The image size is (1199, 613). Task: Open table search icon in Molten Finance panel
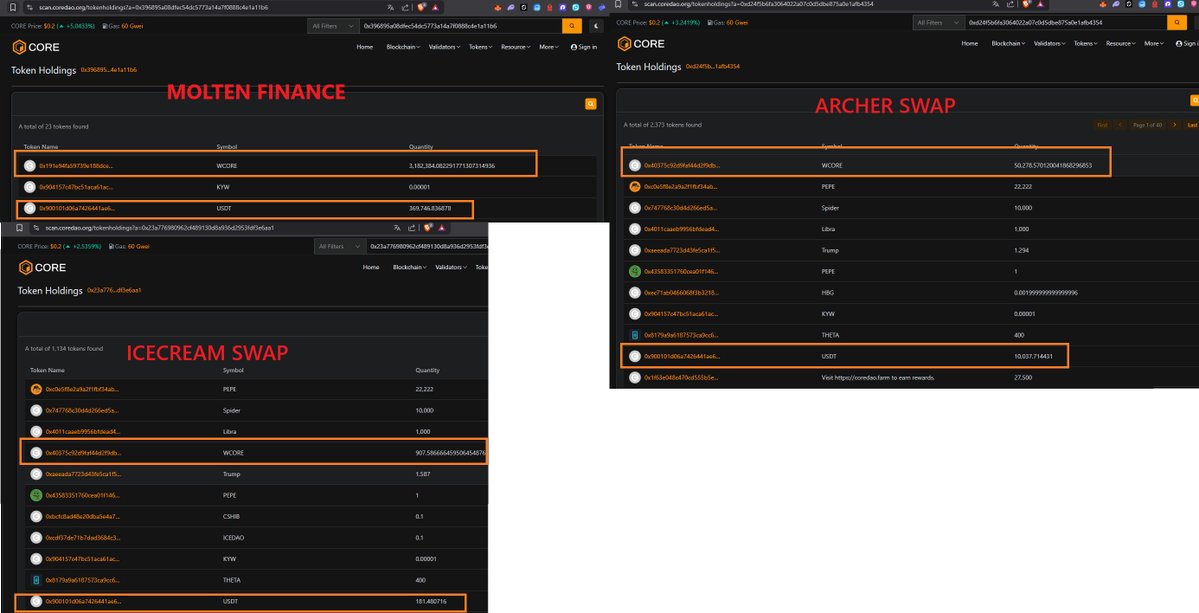click(590, 104)
